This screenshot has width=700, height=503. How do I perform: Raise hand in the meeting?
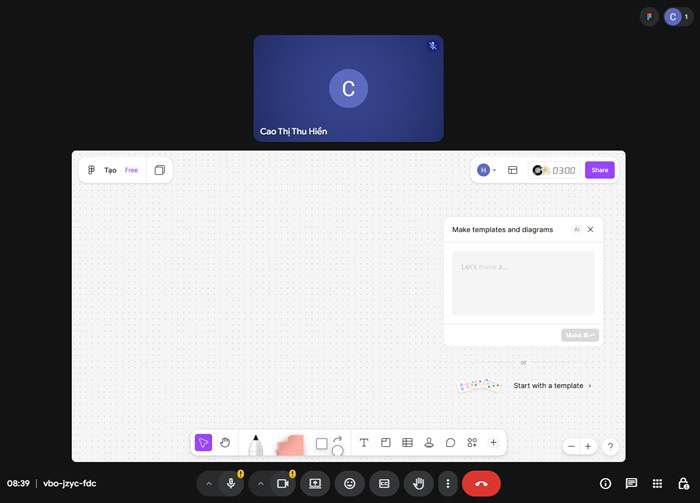pos(419,483)
